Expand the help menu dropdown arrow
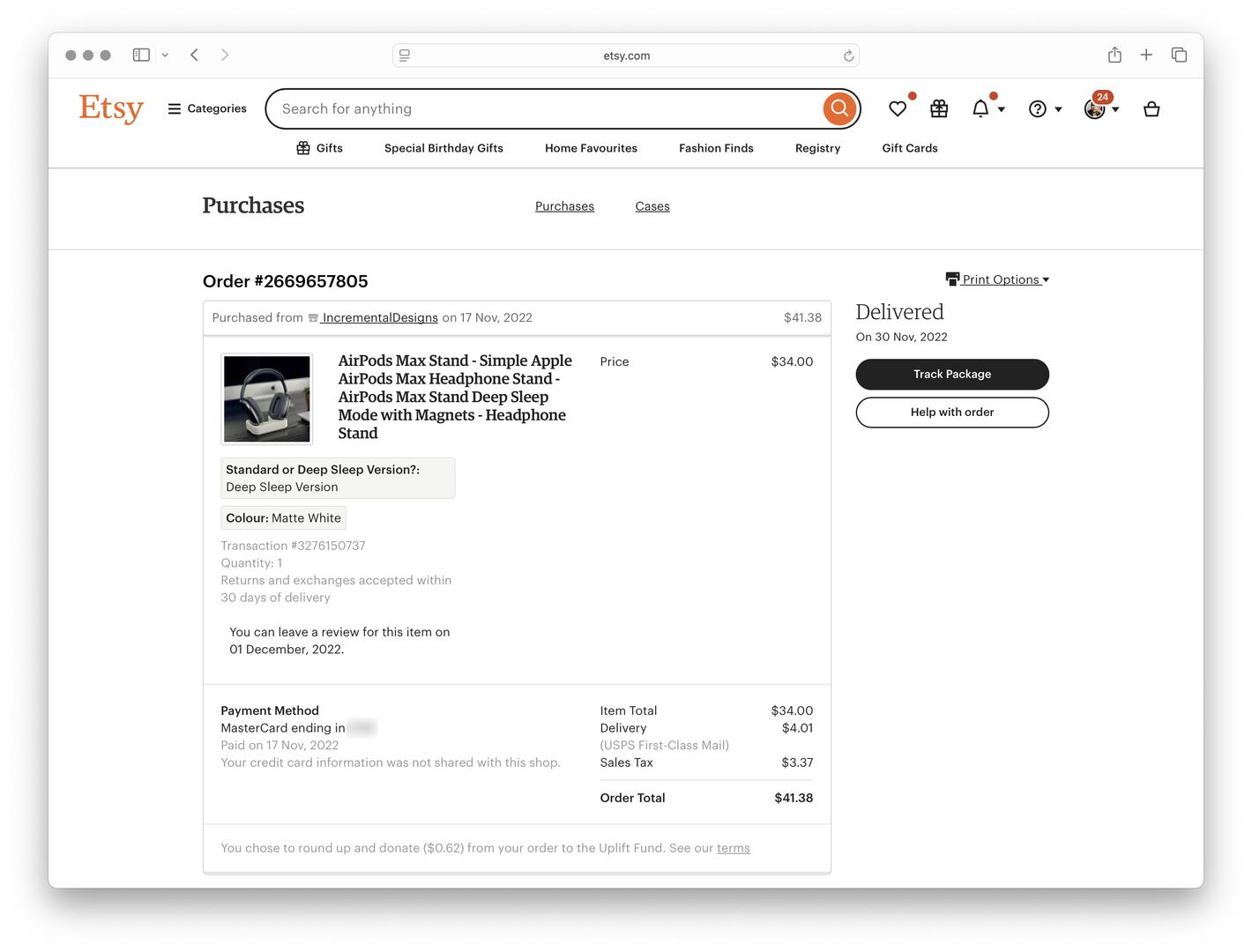 pos(1058,110)
